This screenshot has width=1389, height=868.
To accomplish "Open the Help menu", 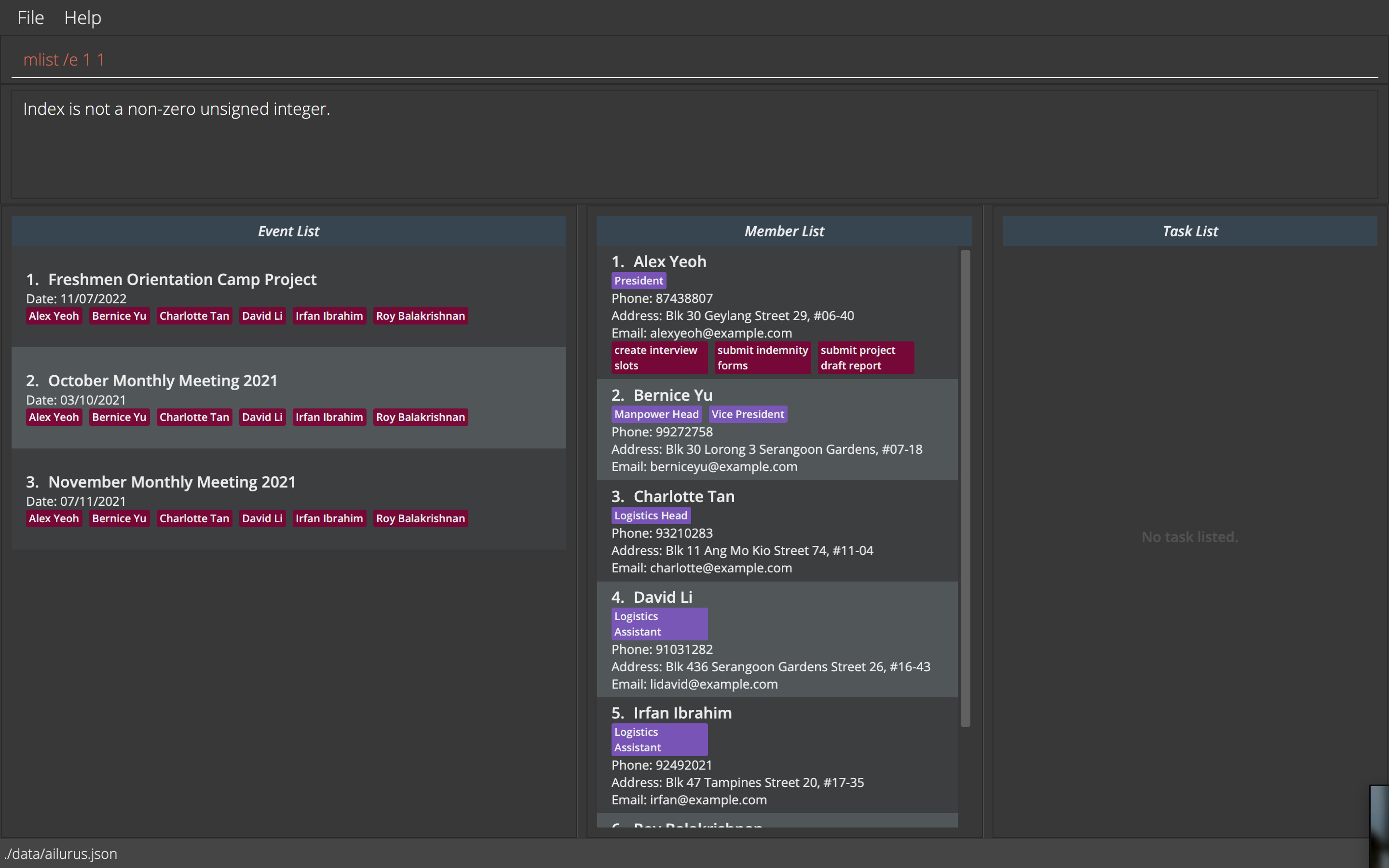I will click(x=82, y=18).
